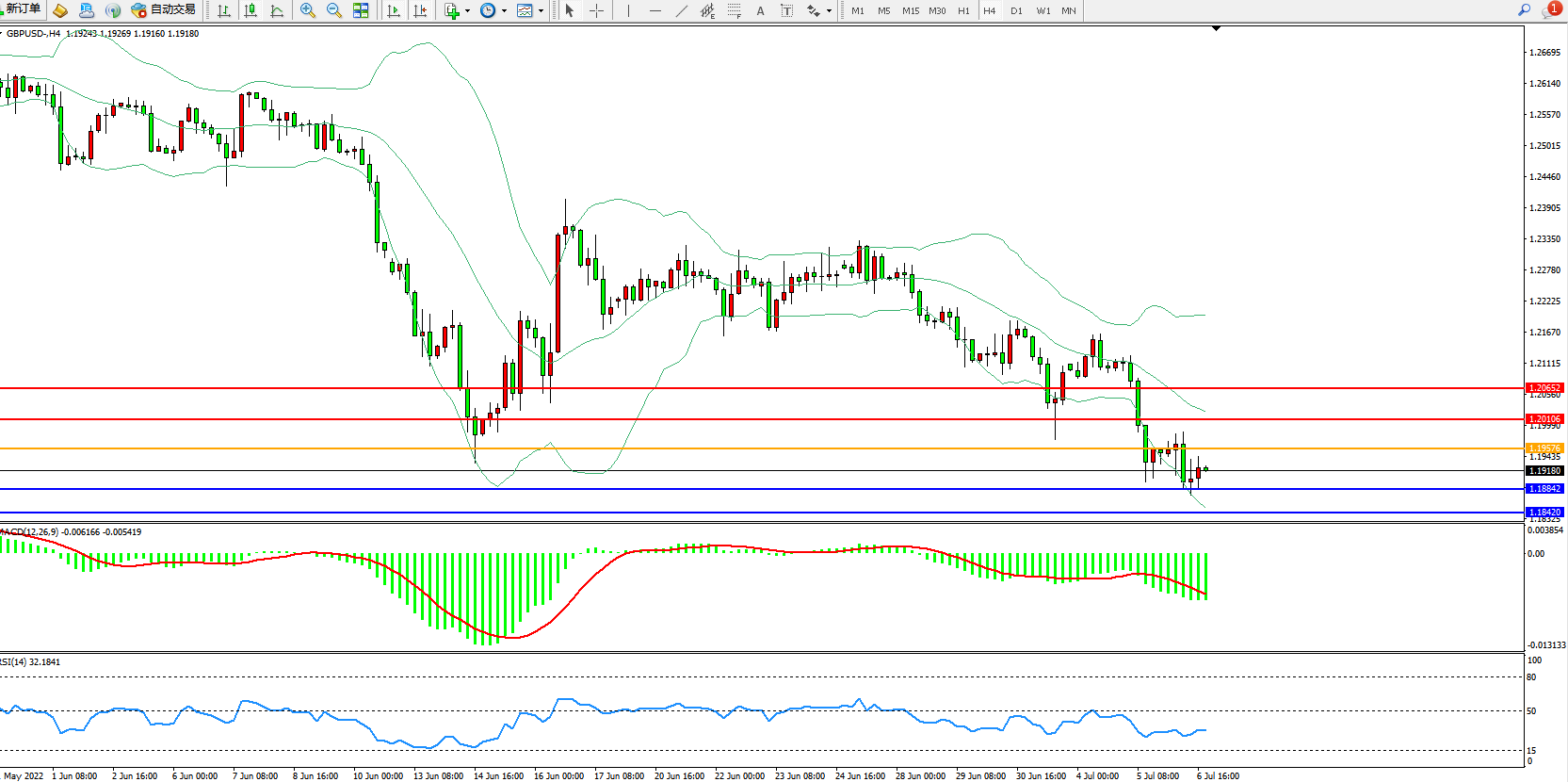Select the crosshair tool

(596, 11)
